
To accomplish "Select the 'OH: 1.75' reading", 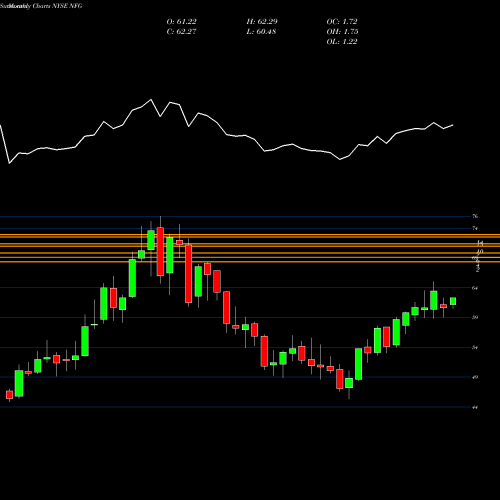I will (x=342, y=32).
